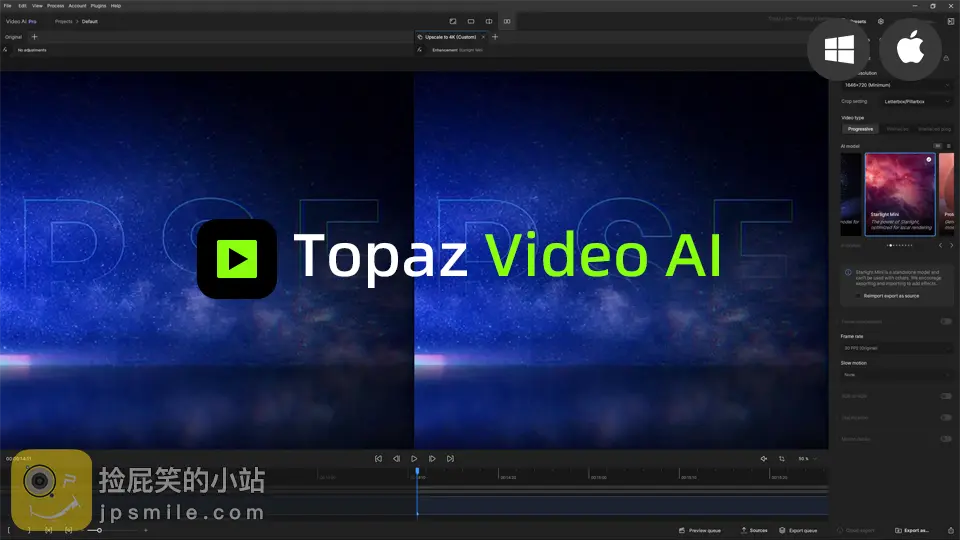960x540 pixels.
Task: Click the icon right of Export as
Action: coord(951,530)
